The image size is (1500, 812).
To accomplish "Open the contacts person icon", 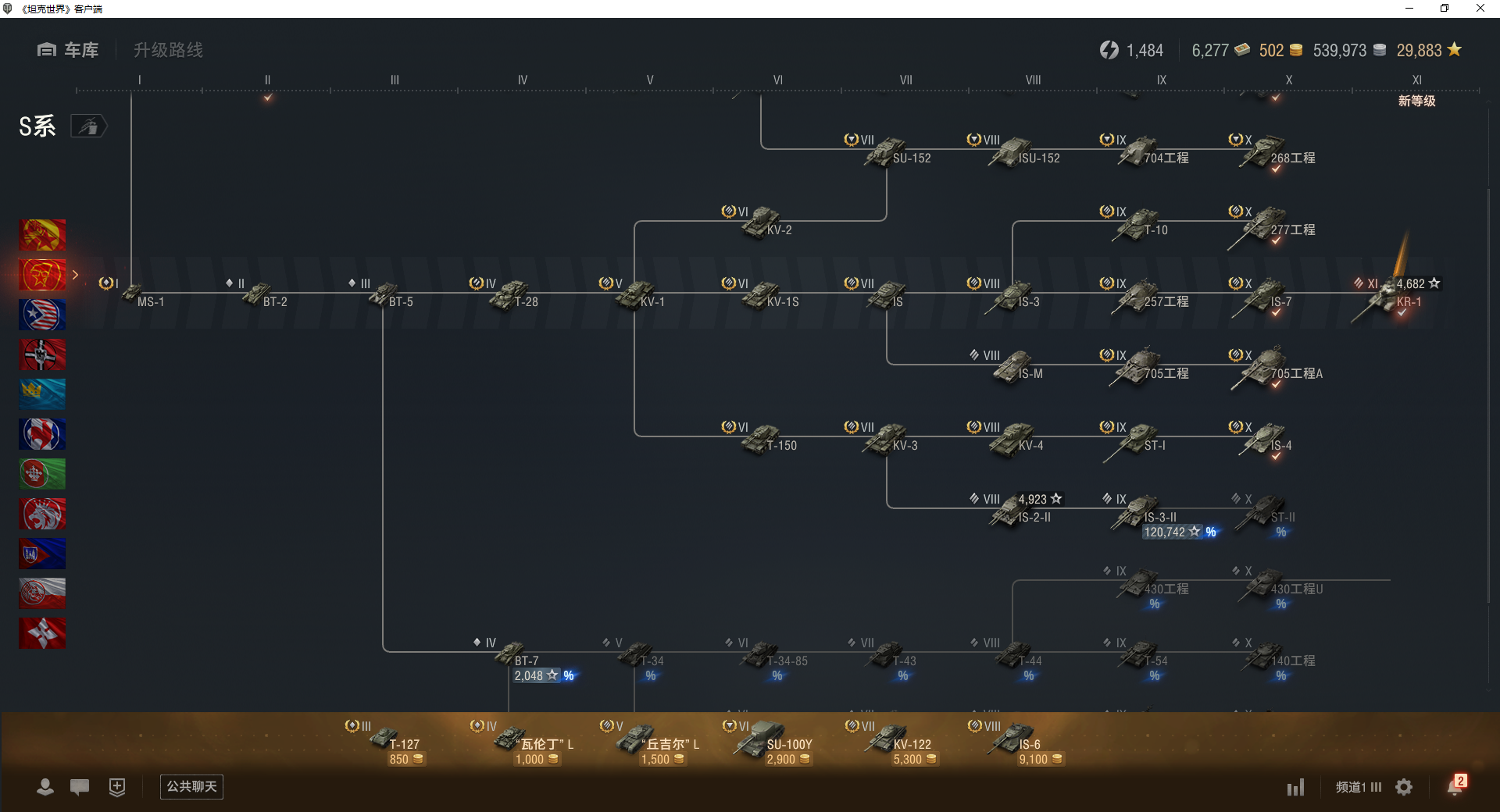I will pos(45,787).
